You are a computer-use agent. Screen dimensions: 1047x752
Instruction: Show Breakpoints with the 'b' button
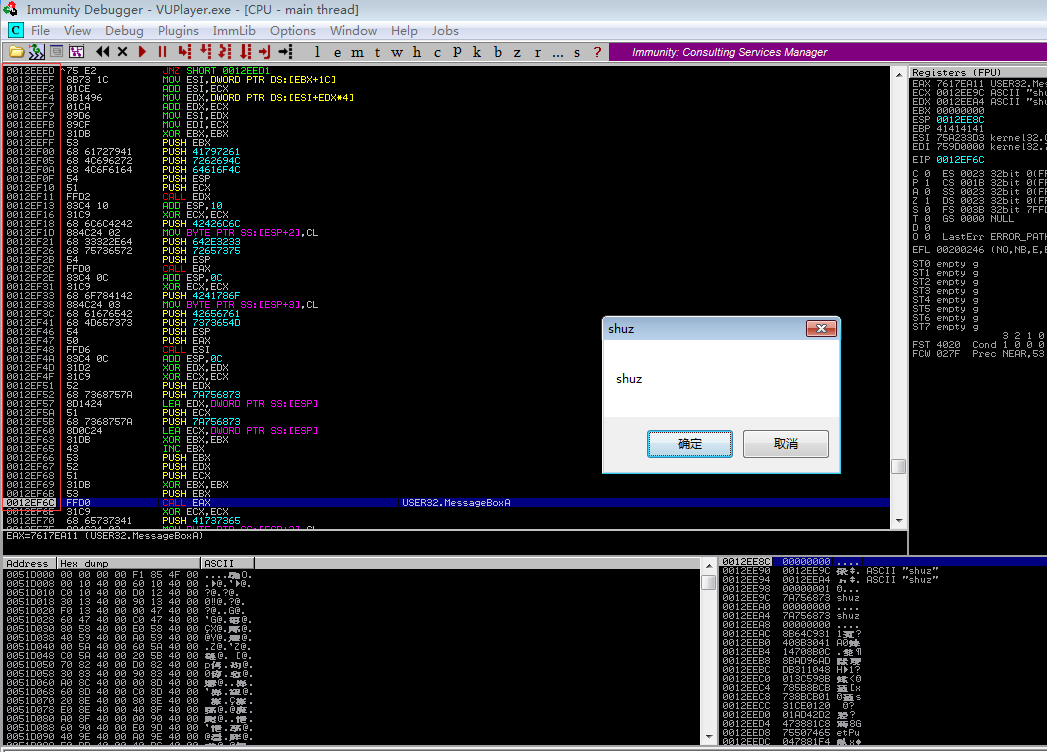click(497, 52)
